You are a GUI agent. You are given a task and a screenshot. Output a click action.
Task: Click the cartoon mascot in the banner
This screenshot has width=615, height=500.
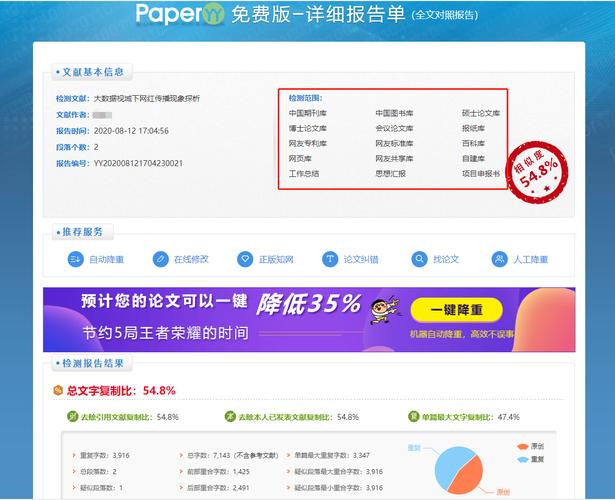click(384, 311)
